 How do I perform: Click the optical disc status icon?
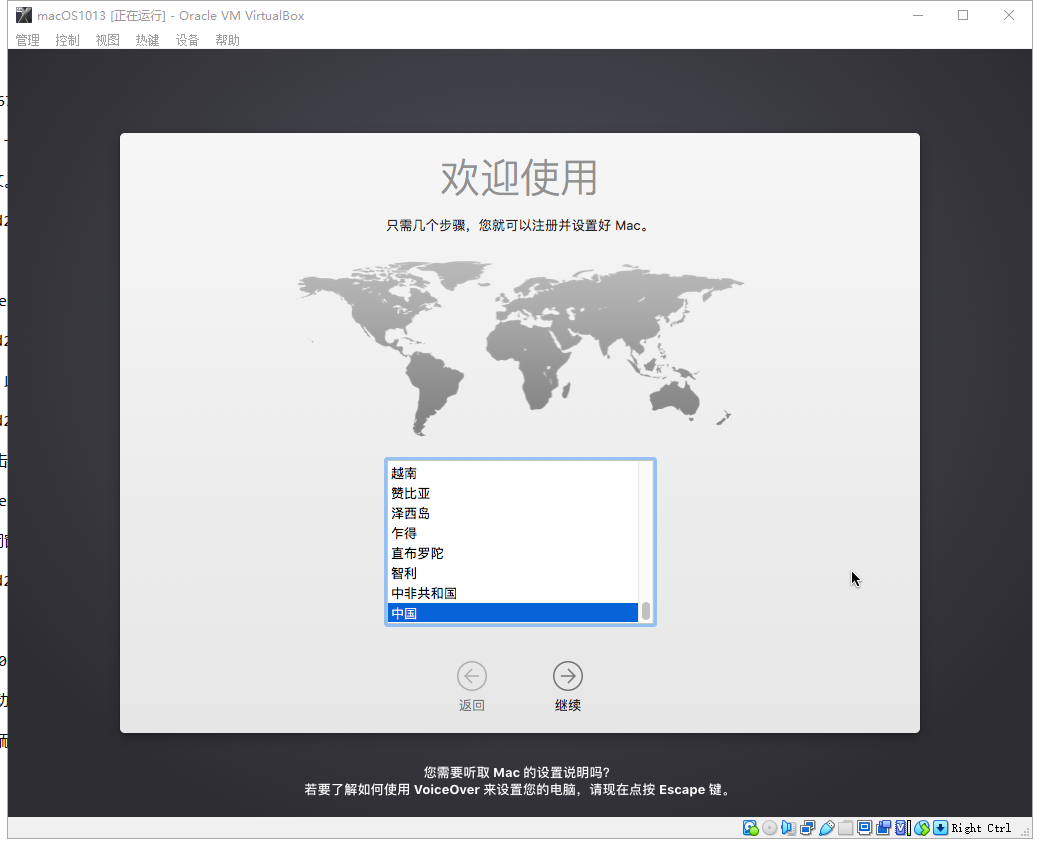[x=769, y=827]
